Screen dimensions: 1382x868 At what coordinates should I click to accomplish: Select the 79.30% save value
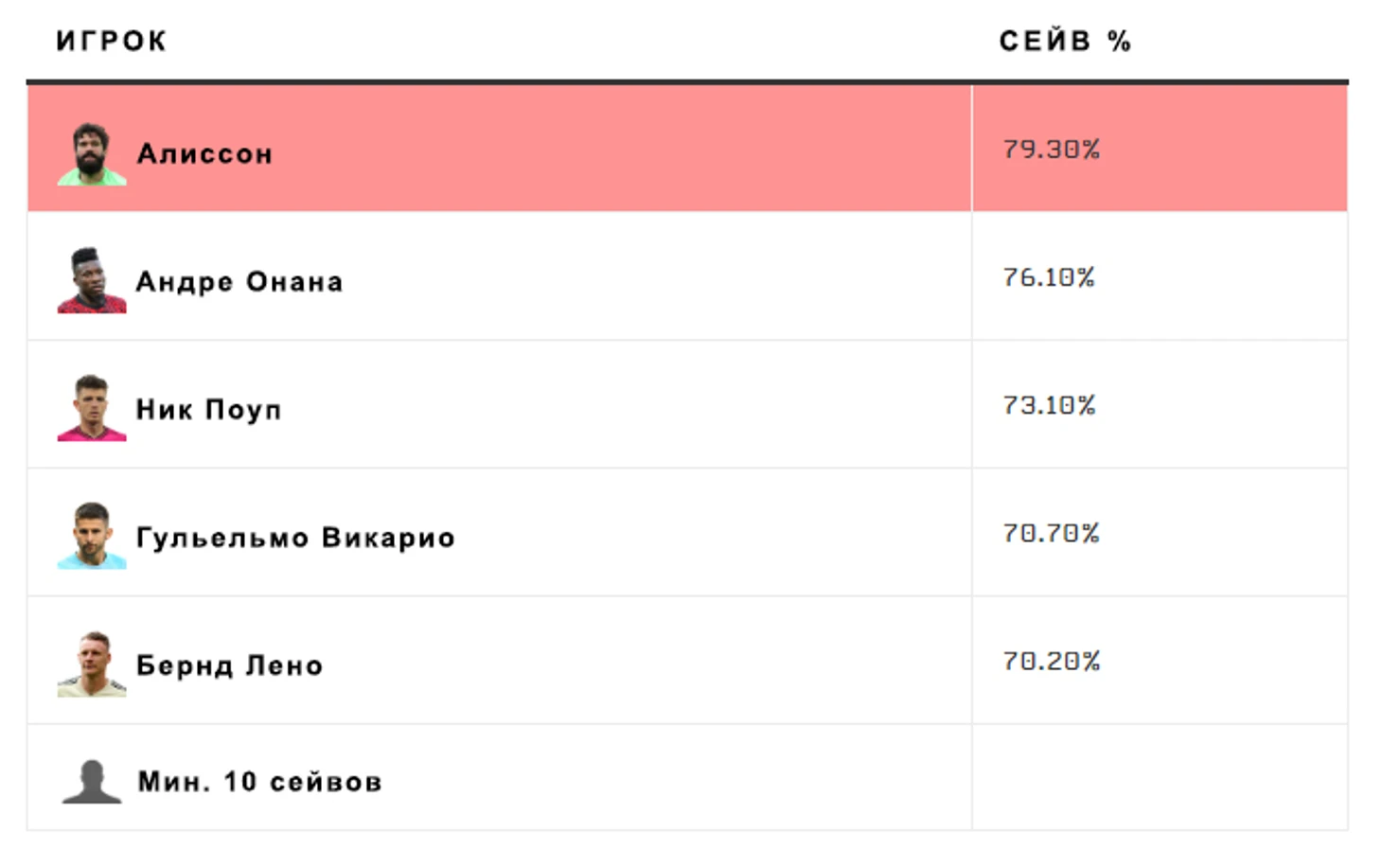(x=1052, y=150)
